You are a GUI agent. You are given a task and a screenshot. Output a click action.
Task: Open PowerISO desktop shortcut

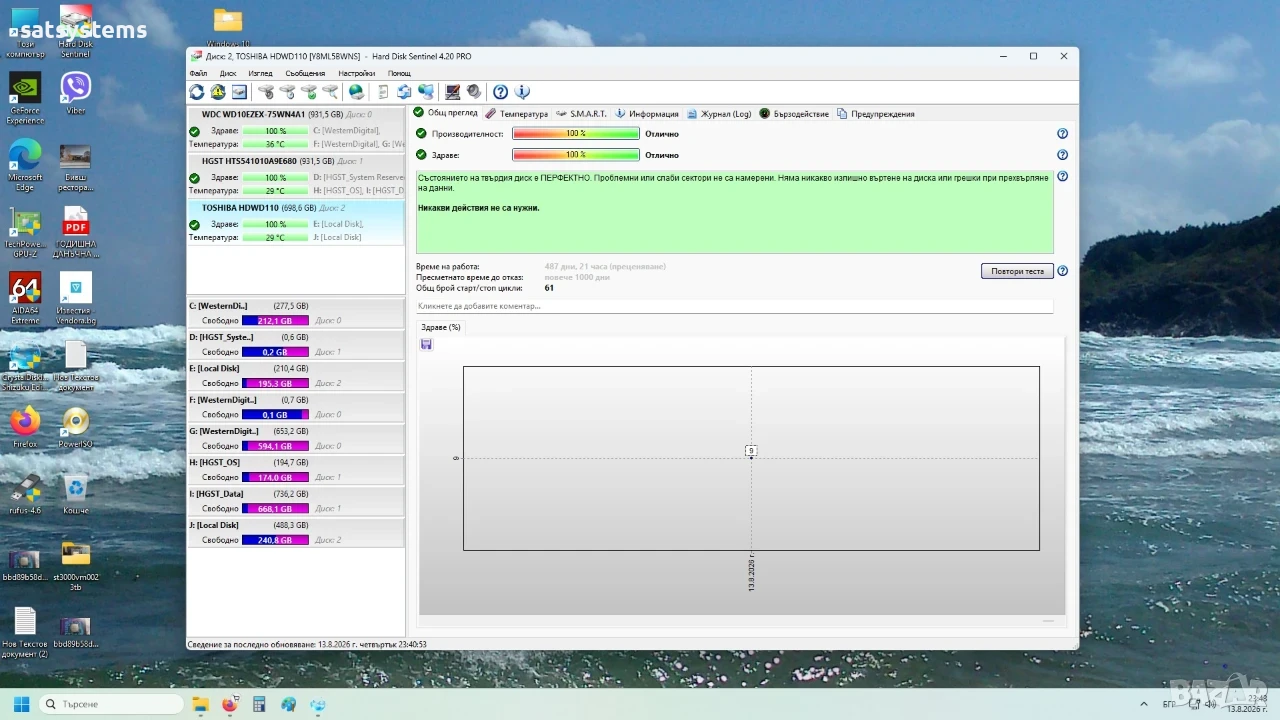click(x=75, y=428)
